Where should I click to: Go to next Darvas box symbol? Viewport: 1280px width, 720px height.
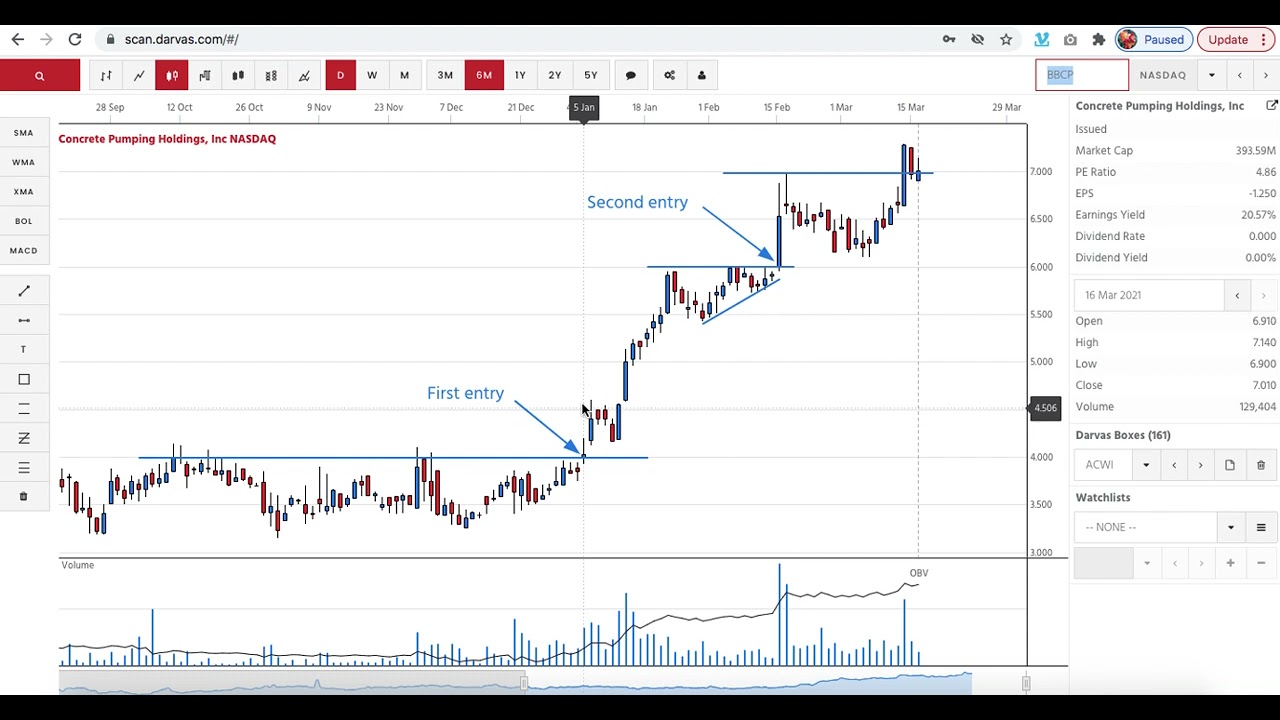coord(1201,465)
